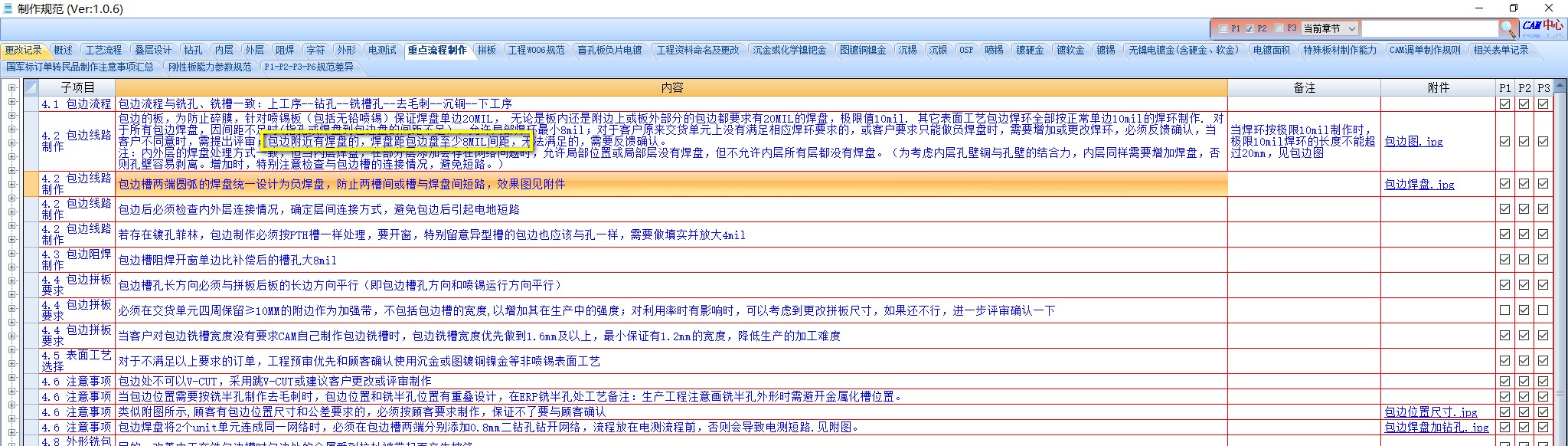This screenshot has height=446, width=1568.
Task: Click the CAM中心 logo
Action: [x=1543, y=26]
